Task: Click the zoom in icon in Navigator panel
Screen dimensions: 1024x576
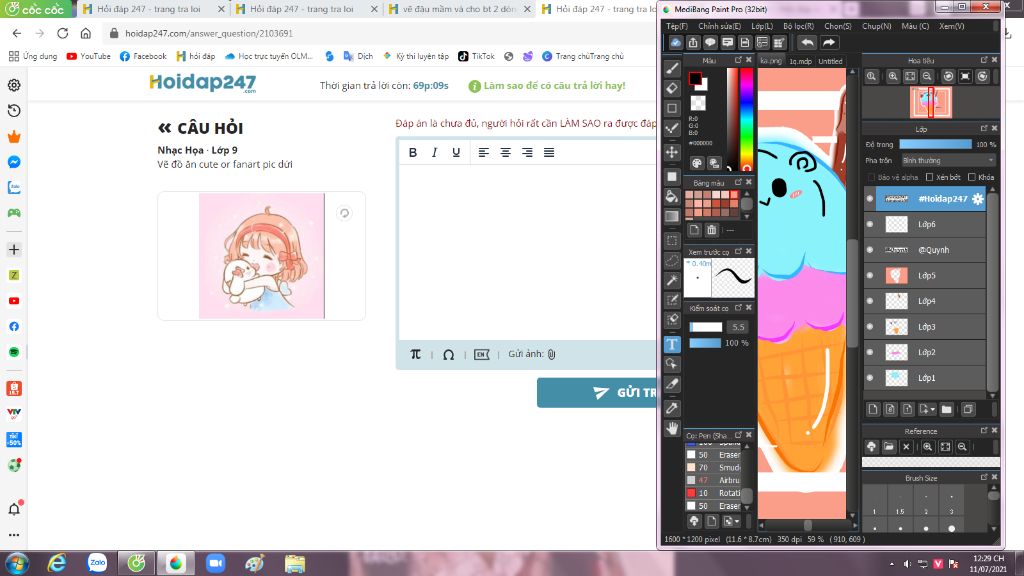Action: click(893, 76)
